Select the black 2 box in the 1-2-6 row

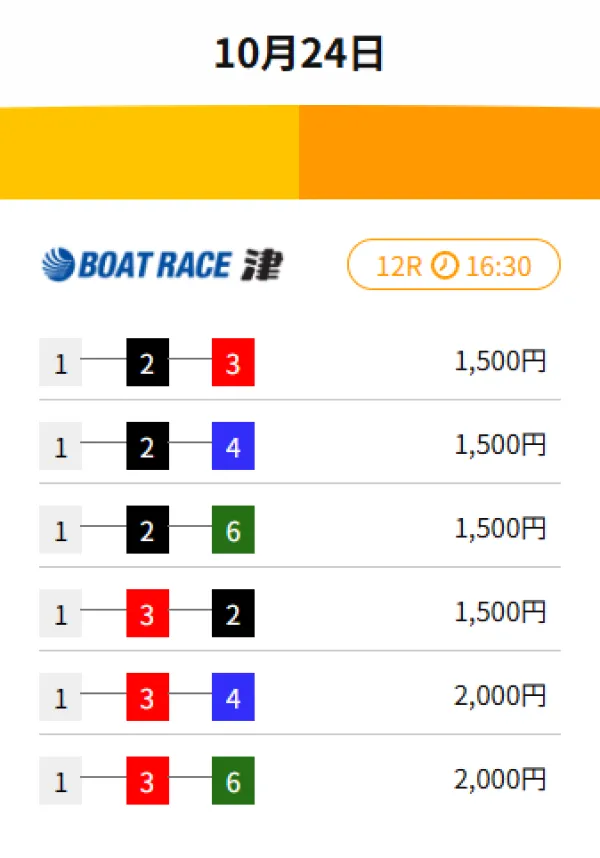point(147,531)
